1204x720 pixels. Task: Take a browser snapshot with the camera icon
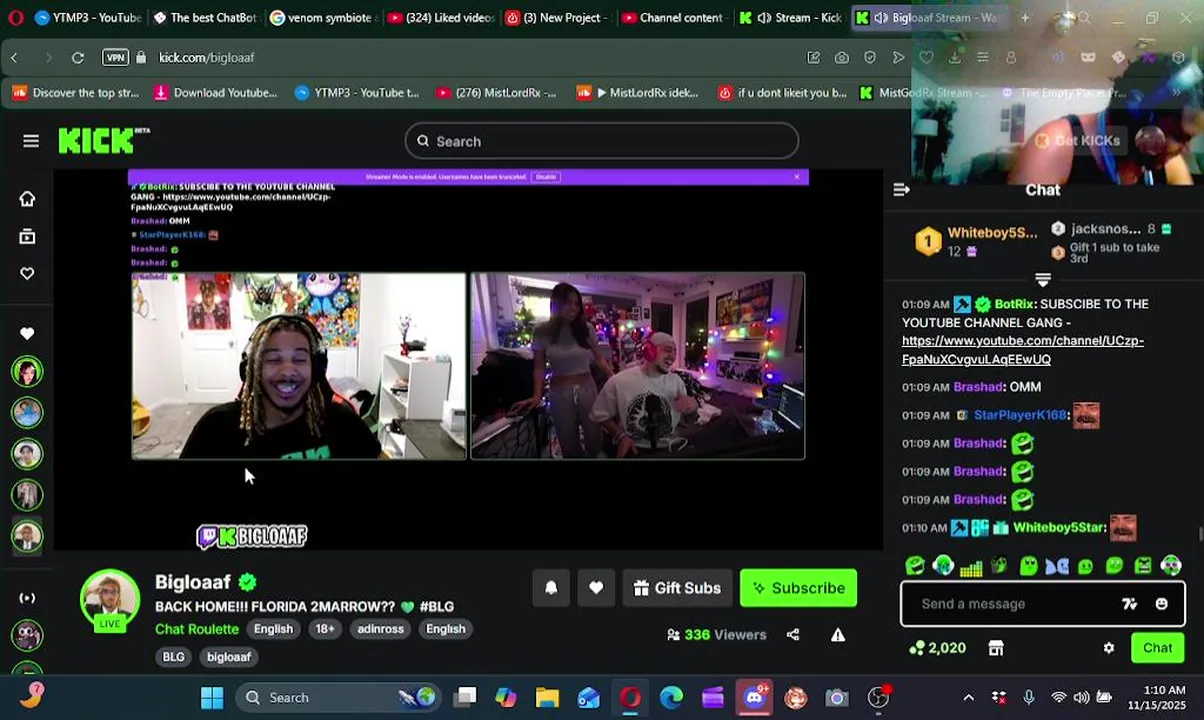842,58
